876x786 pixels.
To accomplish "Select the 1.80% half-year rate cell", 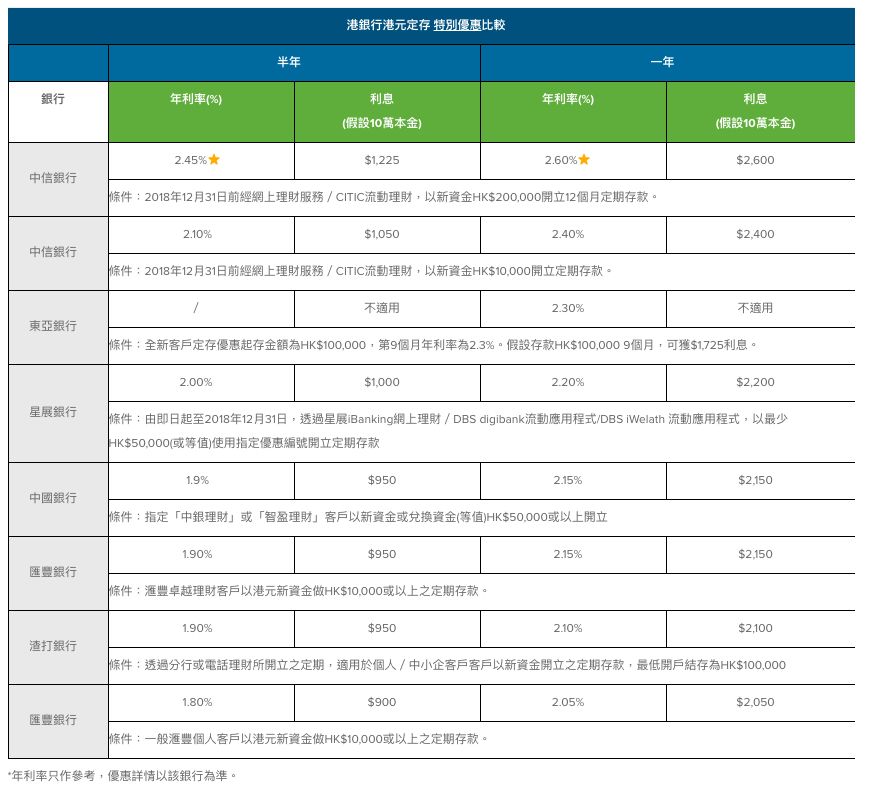I will [x=201, y=703].
